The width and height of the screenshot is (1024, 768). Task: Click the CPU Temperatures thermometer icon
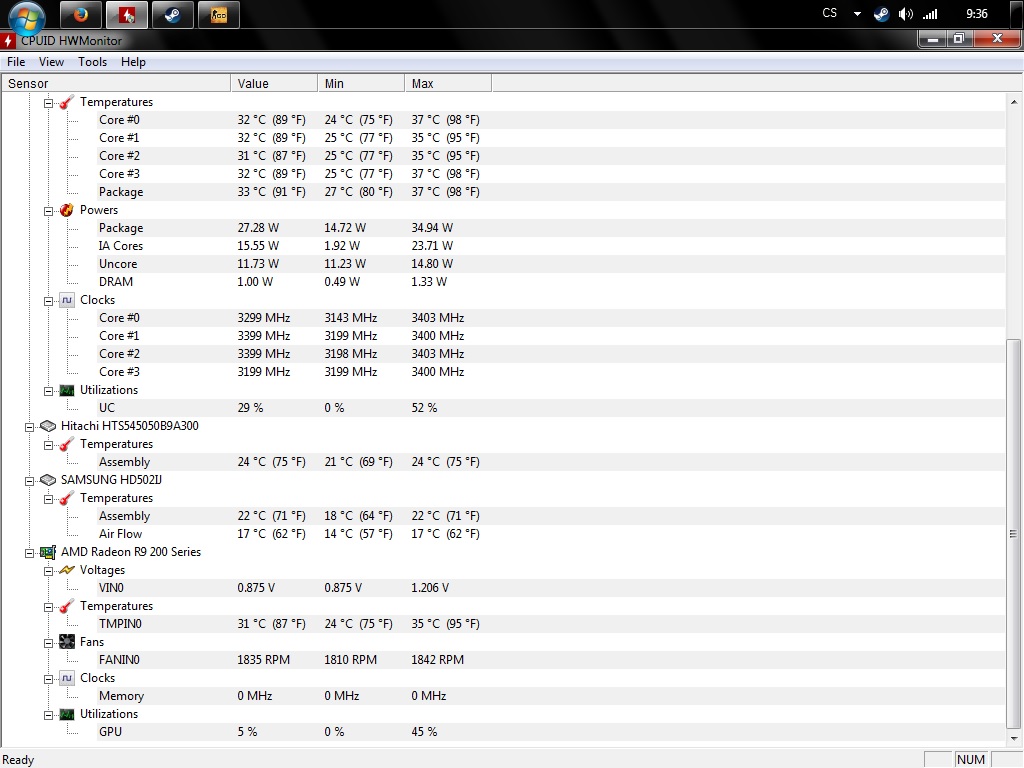point(67,103)
